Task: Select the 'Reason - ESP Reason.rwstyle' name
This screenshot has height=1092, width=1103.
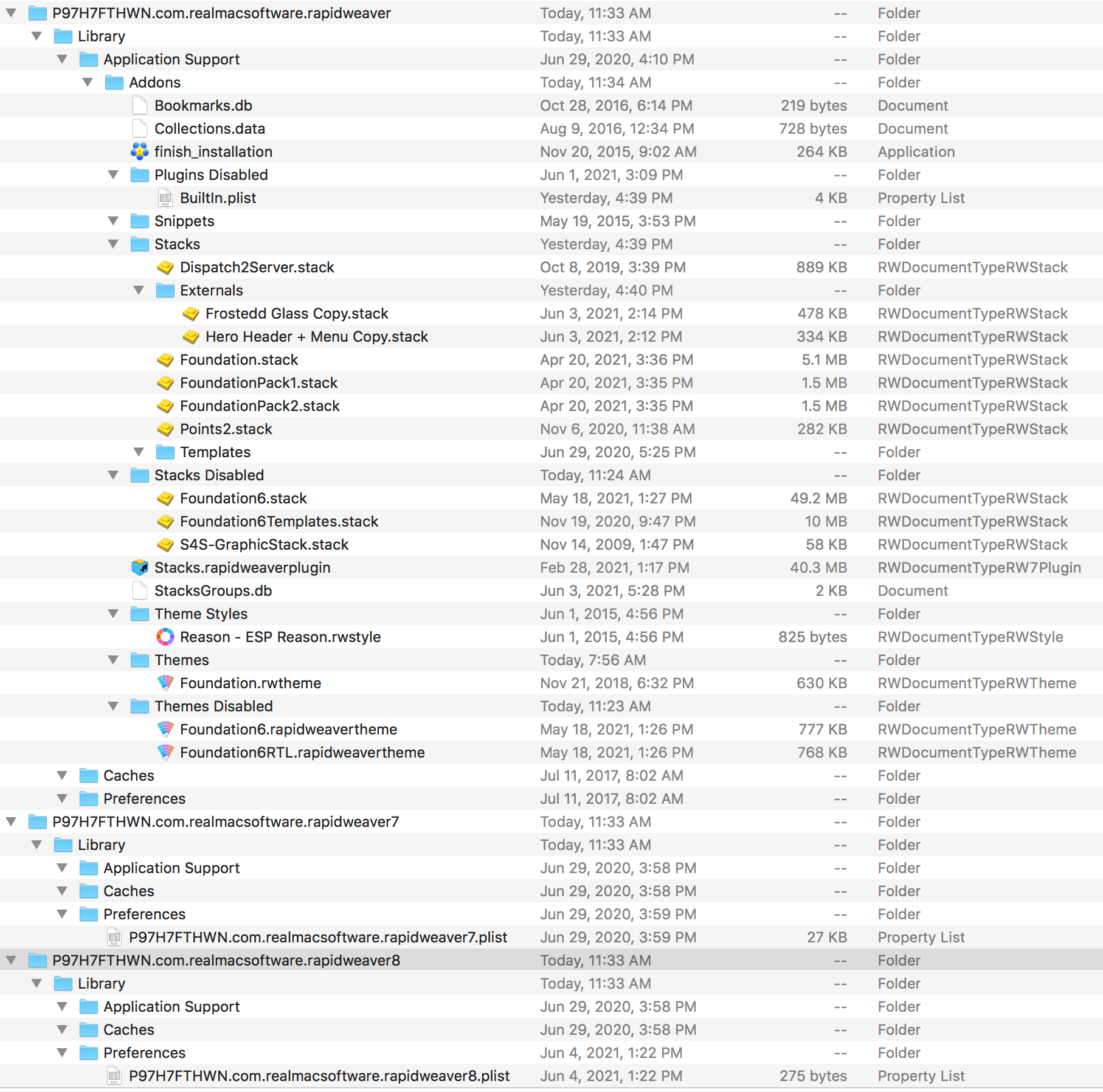Action: (280, 637)
